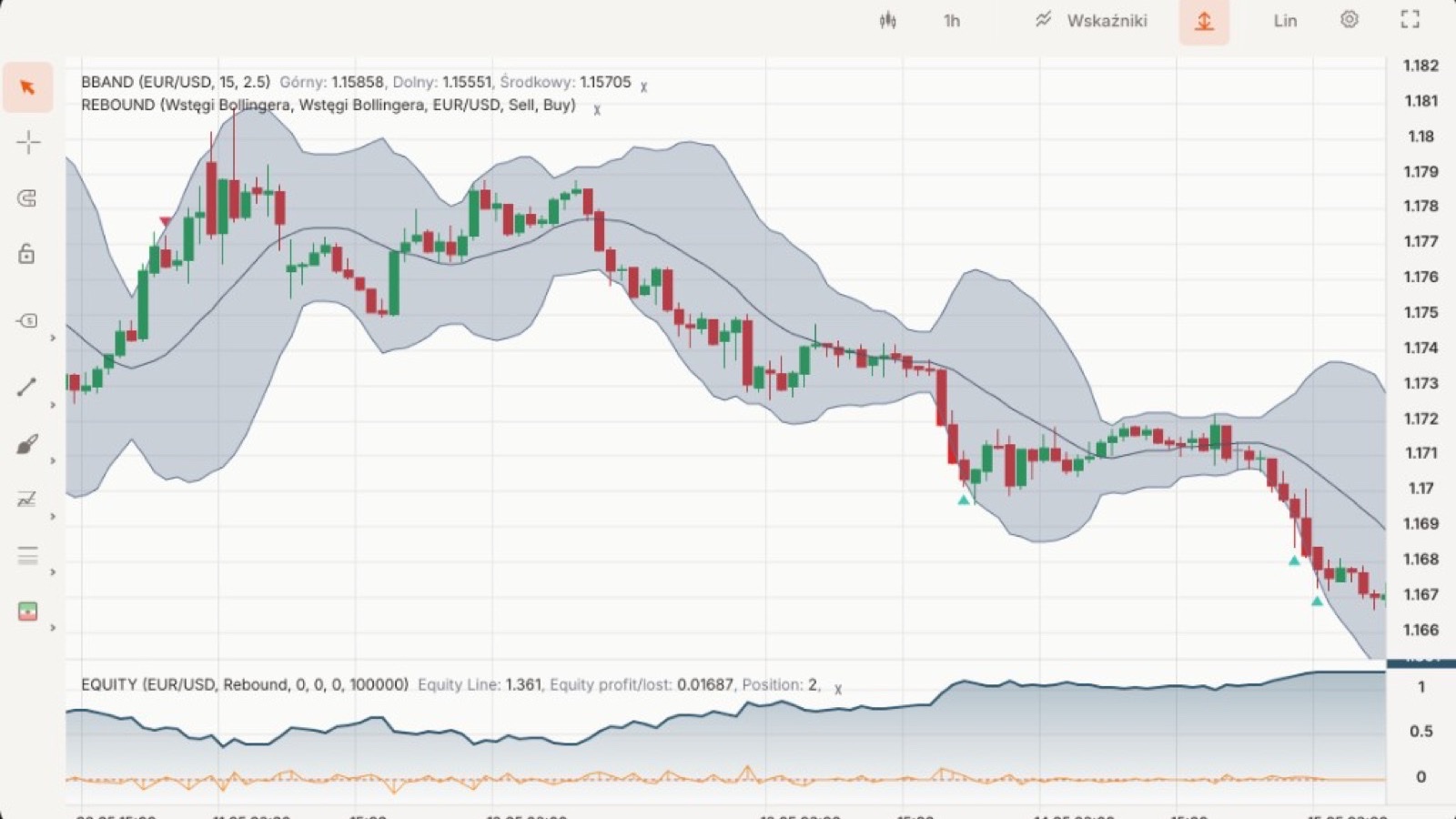Click the buy marker near 1.168

(1294, 561)
